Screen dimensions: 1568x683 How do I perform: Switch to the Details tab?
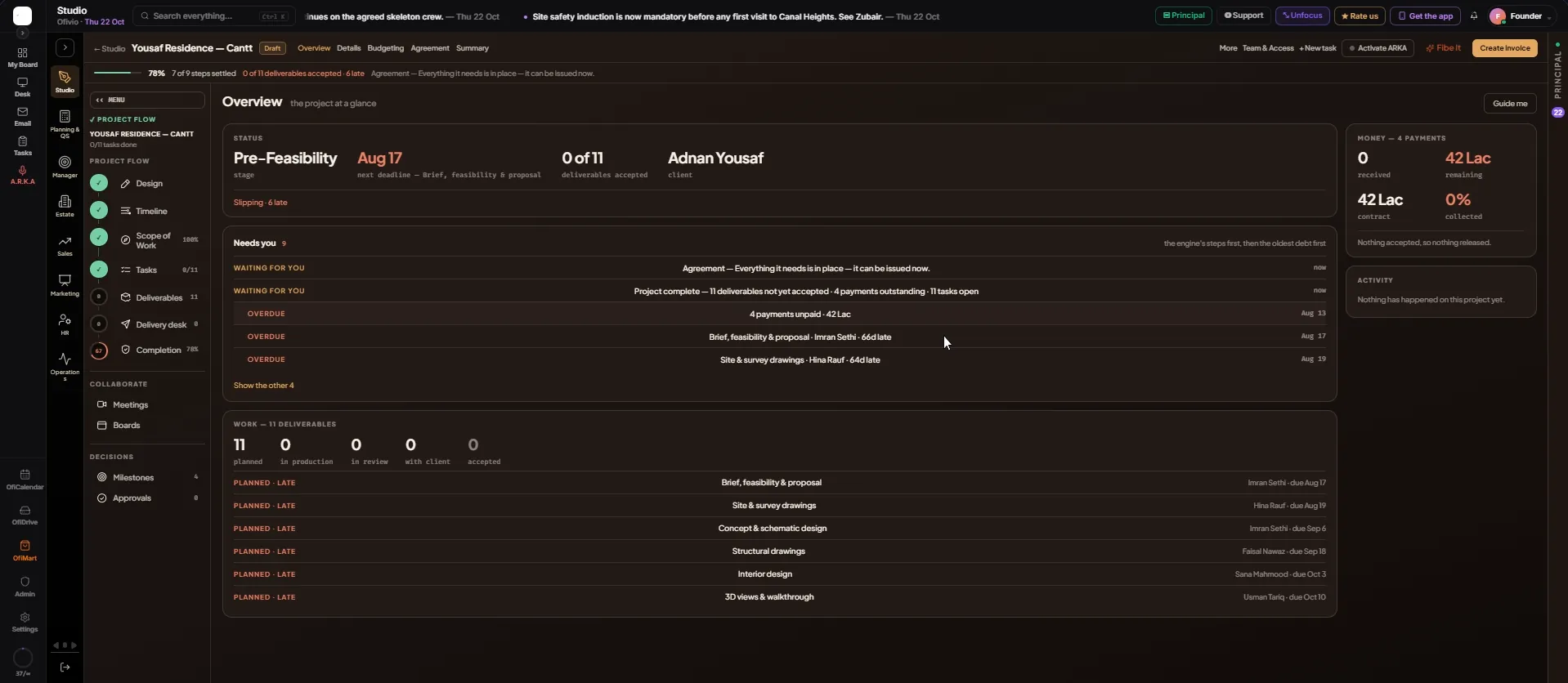coord(348,48)
